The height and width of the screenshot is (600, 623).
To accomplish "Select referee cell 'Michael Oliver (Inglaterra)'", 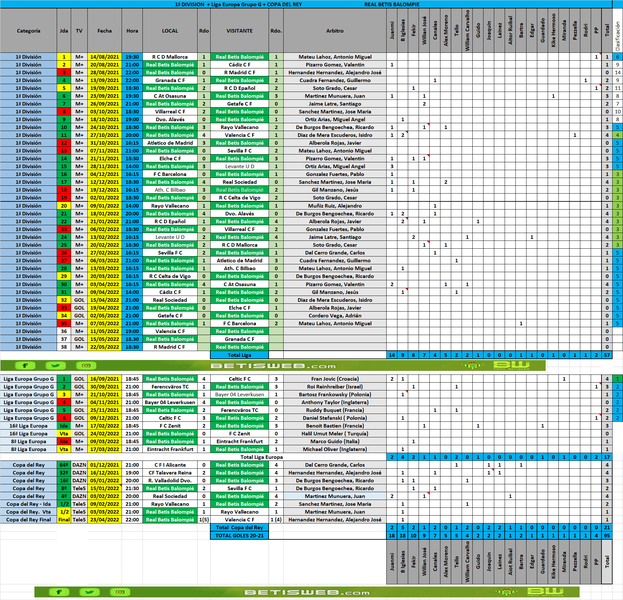I will point(335,449).
